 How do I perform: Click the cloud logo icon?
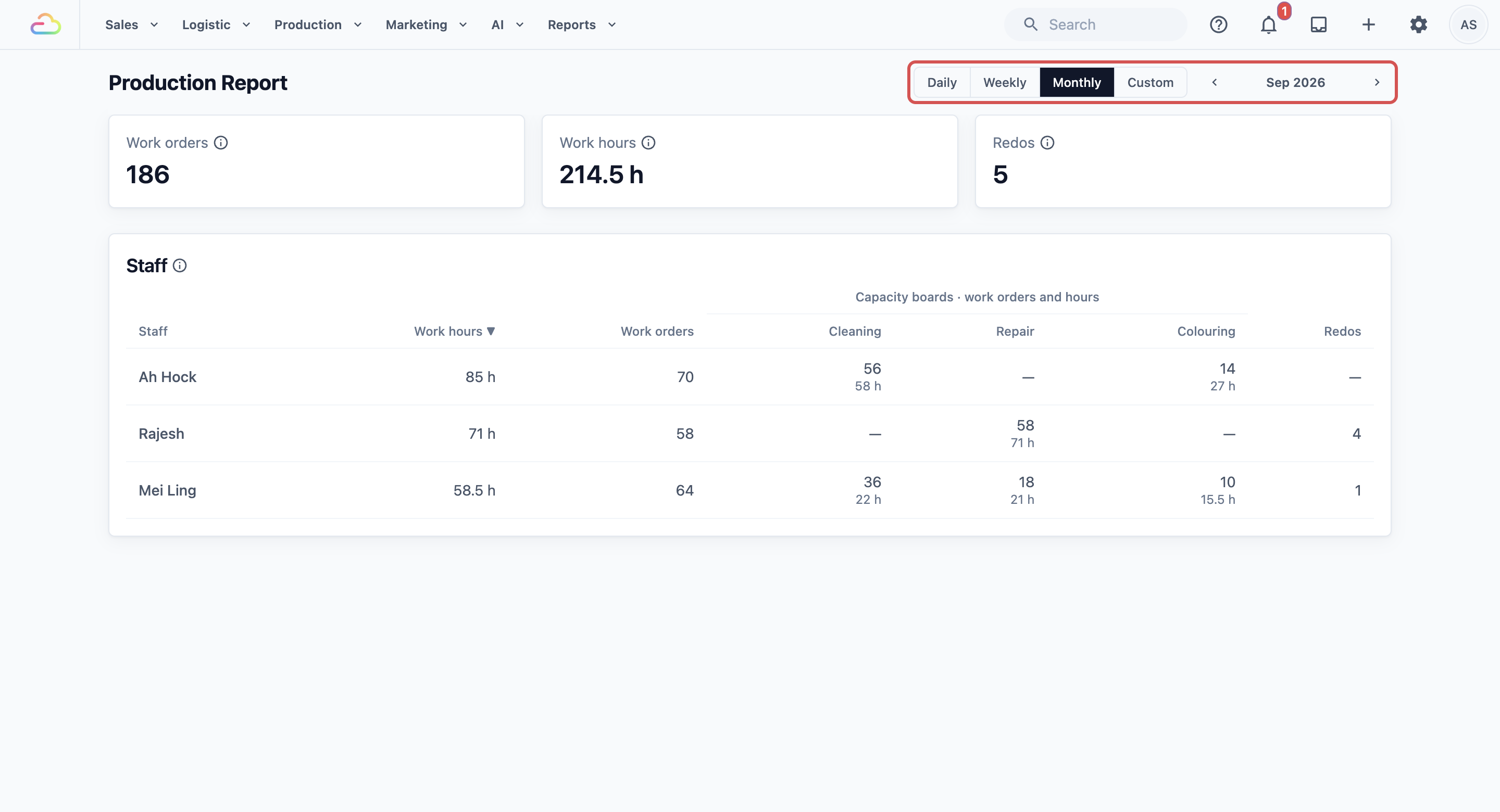pyautogui.click(x=45, y=24)
